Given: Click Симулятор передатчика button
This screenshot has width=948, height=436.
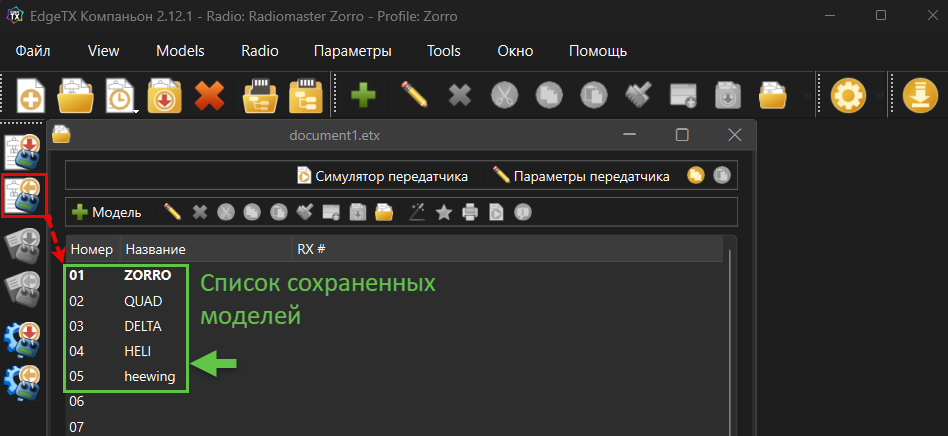Looking at the screenshot, I should [383, 177].
